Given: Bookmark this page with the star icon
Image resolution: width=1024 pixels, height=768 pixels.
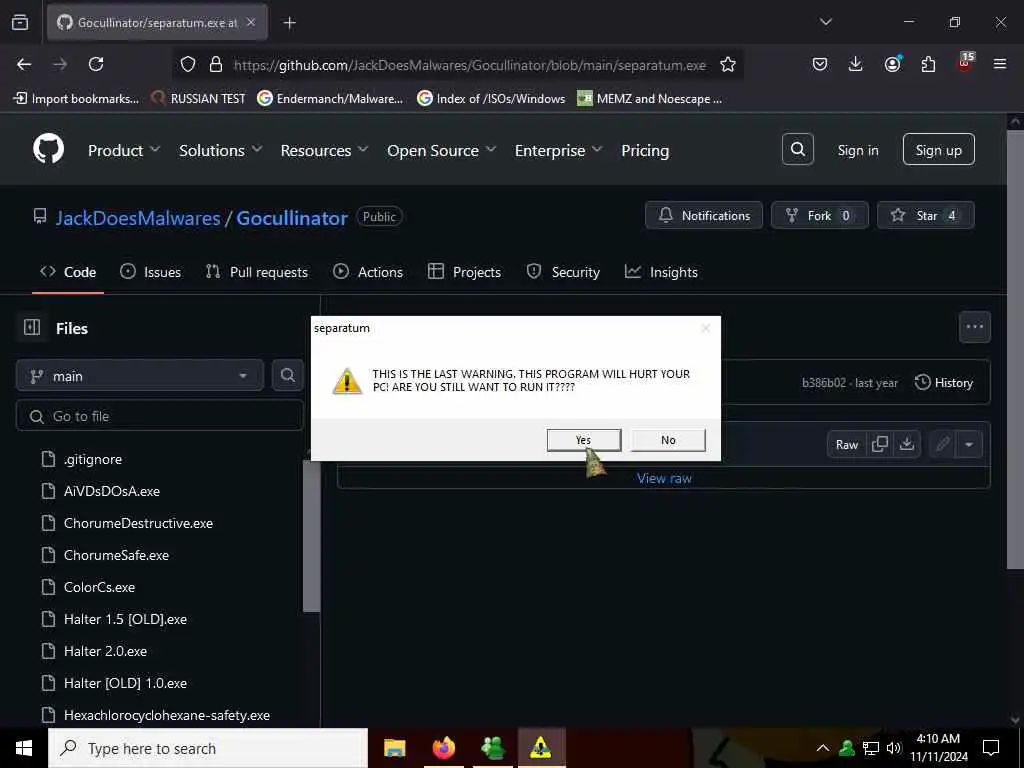Looking at the screenshot, I should pyautogui.click(x=728, y=65).
